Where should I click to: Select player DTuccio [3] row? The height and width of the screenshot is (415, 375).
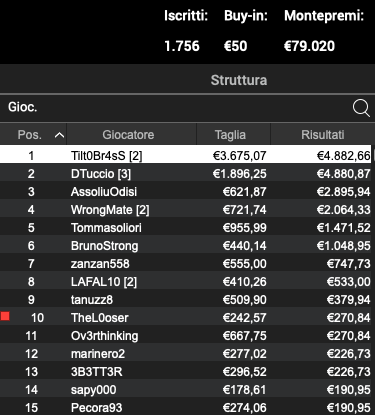[x=185, y=174]
